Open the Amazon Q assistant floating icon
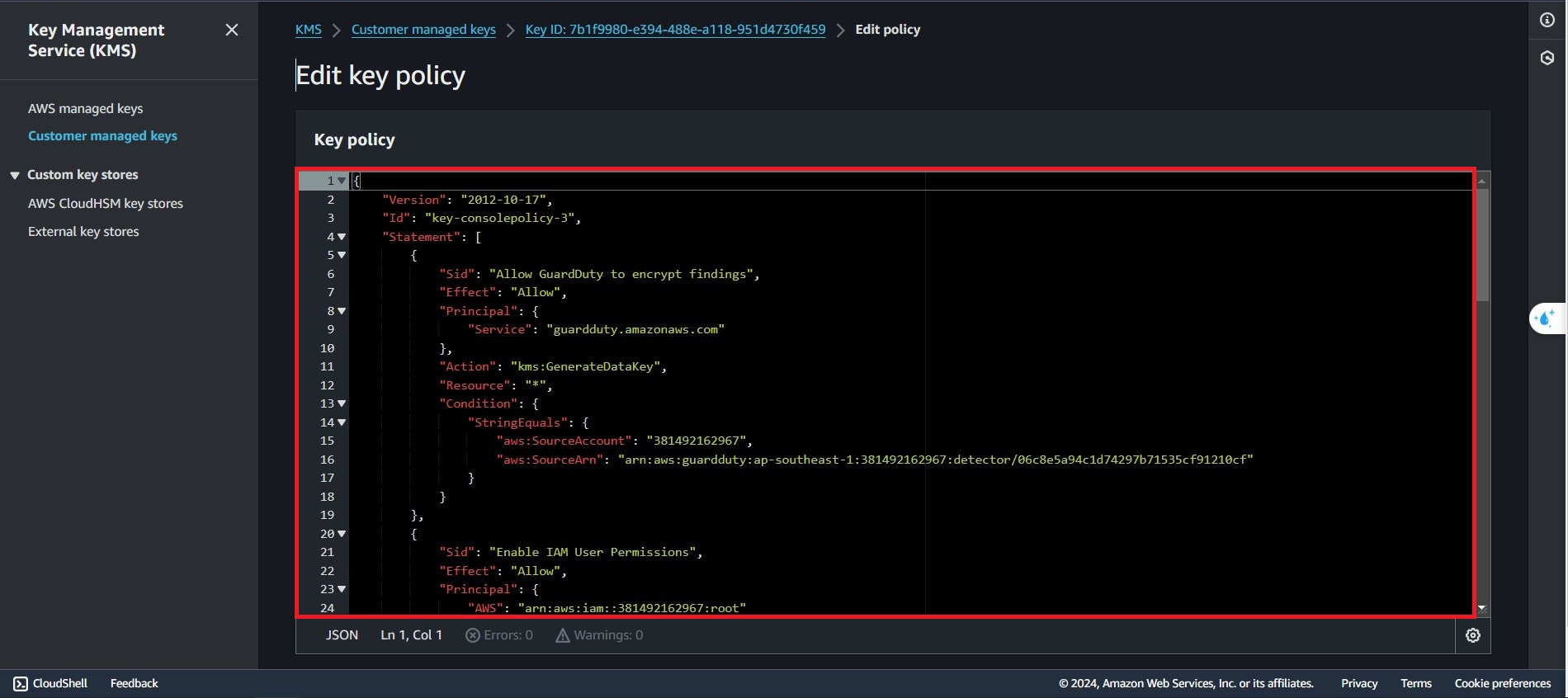Screen dimensions: 1568x698 (x=1546, y=318)
